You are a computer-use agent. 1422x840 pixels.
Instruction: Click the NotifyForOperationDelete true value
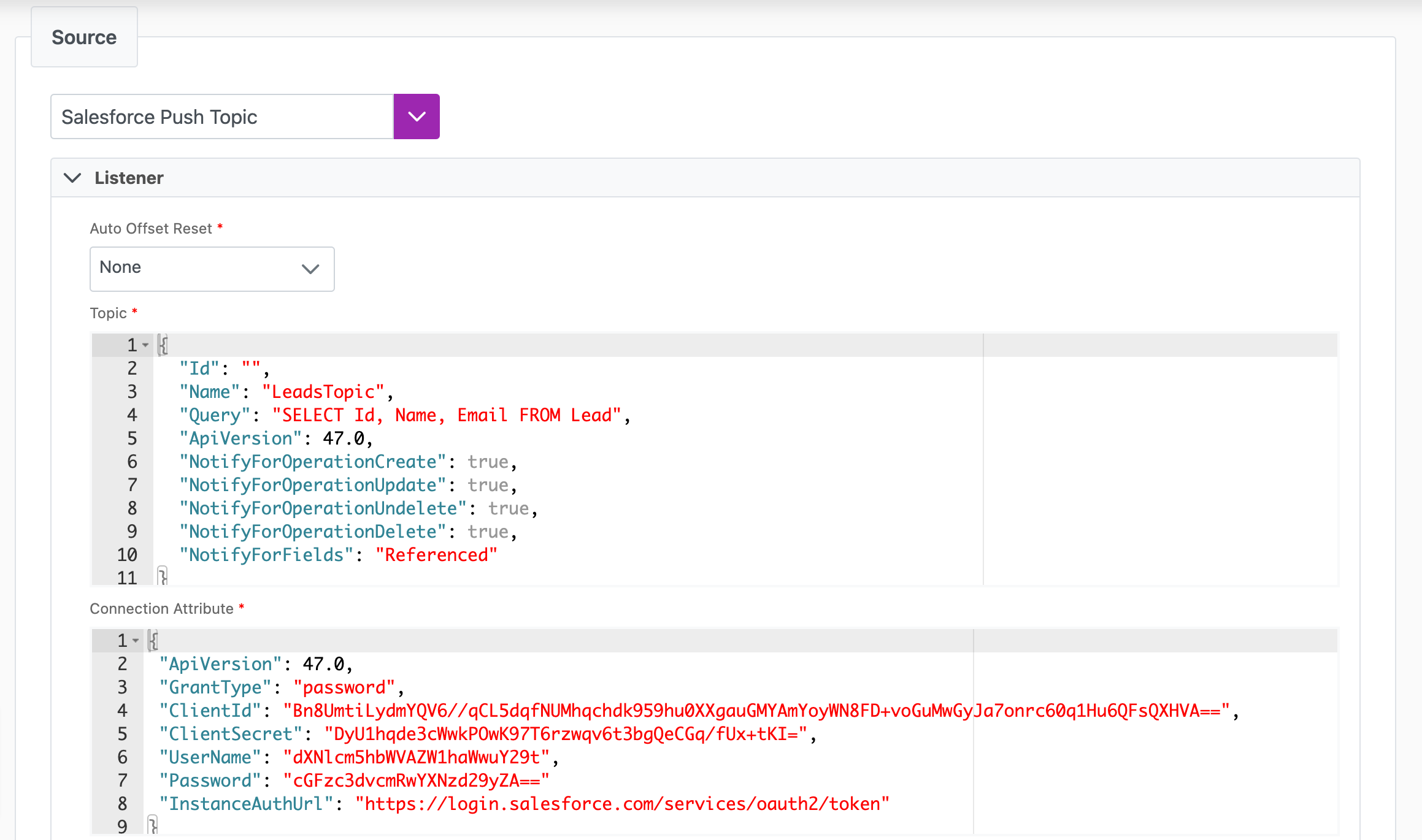pos(488,532)
